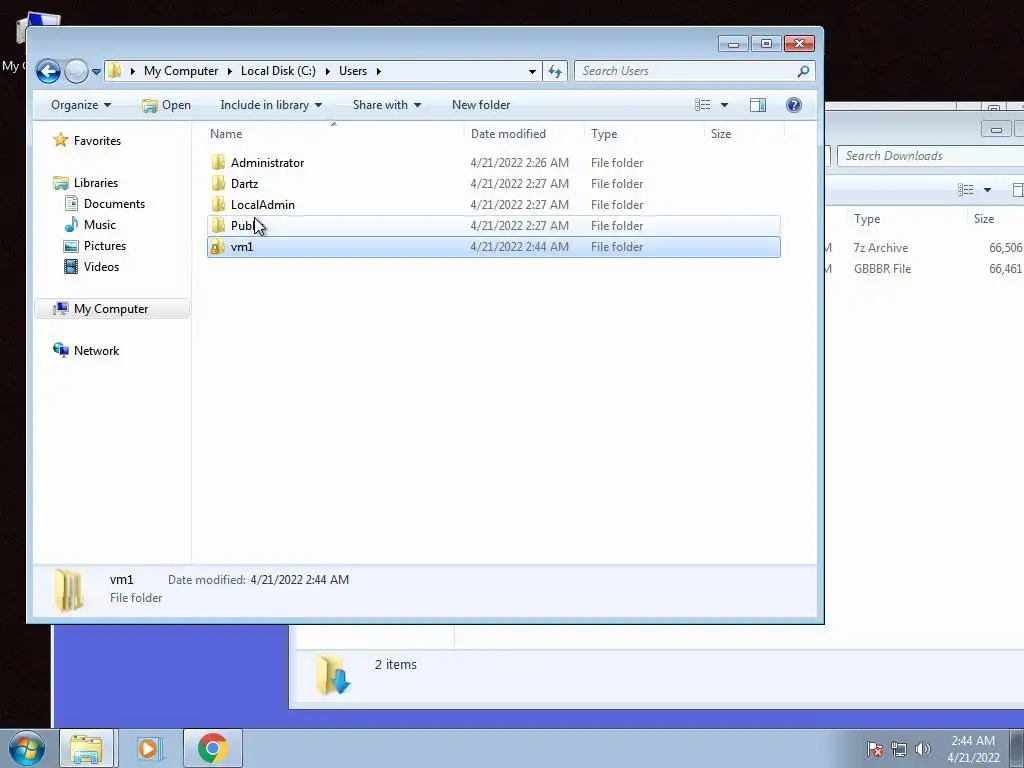
Task: Open Help via question mark icon
Action: 793,105
